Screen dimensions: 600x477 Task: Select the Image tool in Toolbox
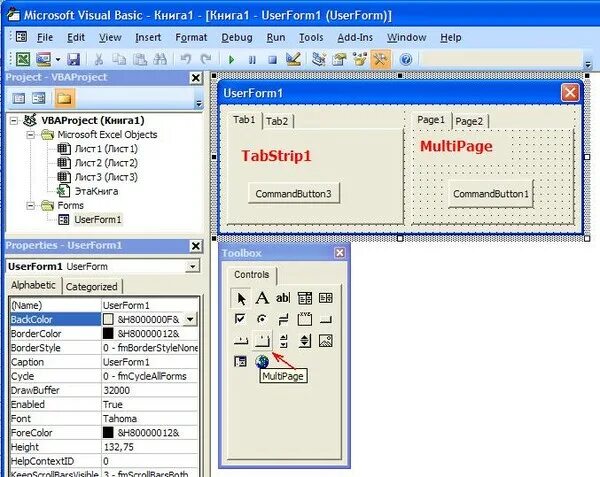[x=326, y=340]
